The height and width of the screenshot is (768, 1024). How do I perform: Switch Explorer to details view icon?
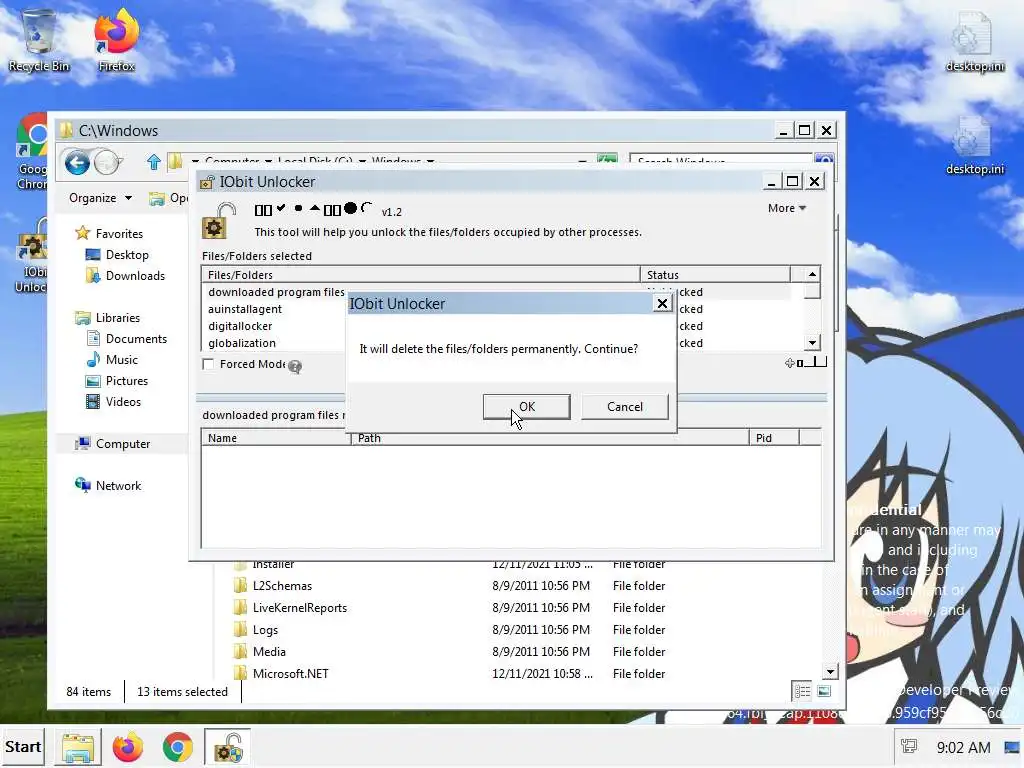(802, 691)
